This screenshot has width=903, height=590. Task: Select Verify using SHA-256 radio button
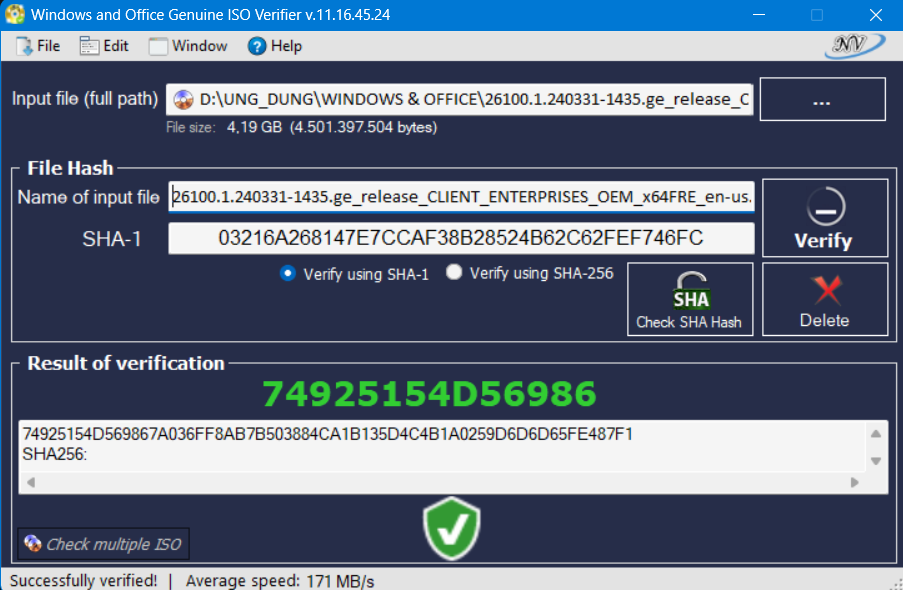click(454, 272)
